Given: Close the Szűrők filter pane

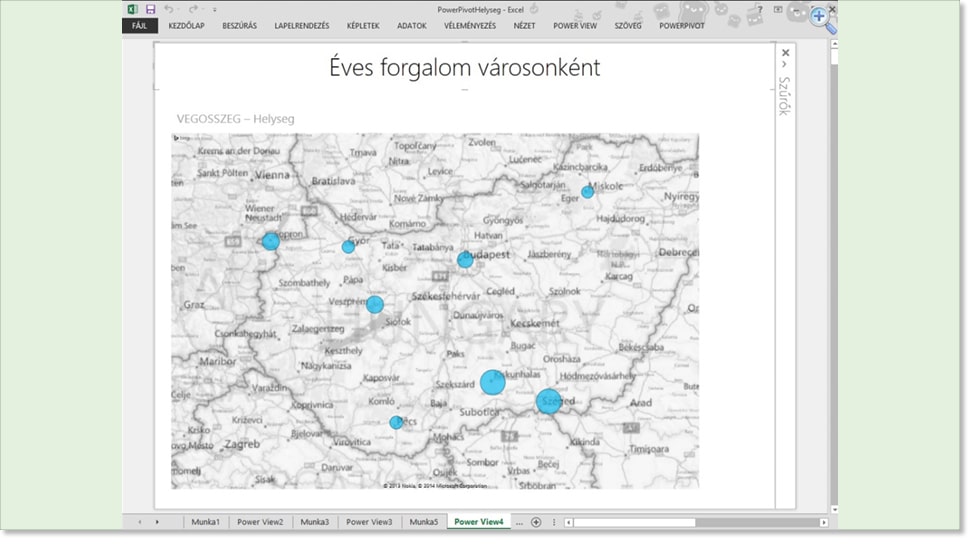Looking at the screenshot, I should [785, 52].
